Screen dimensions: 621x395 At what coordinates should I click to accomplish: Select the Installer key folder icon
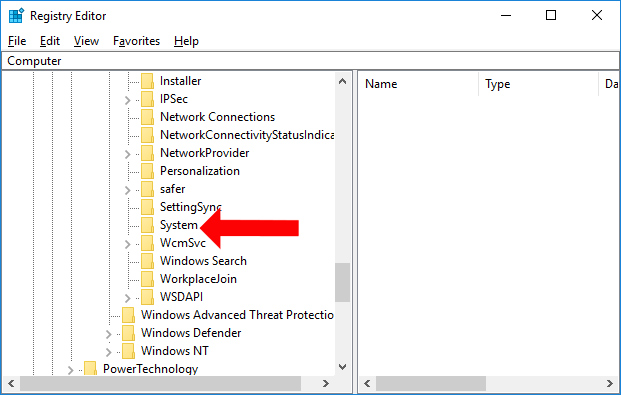click(147, 81)
